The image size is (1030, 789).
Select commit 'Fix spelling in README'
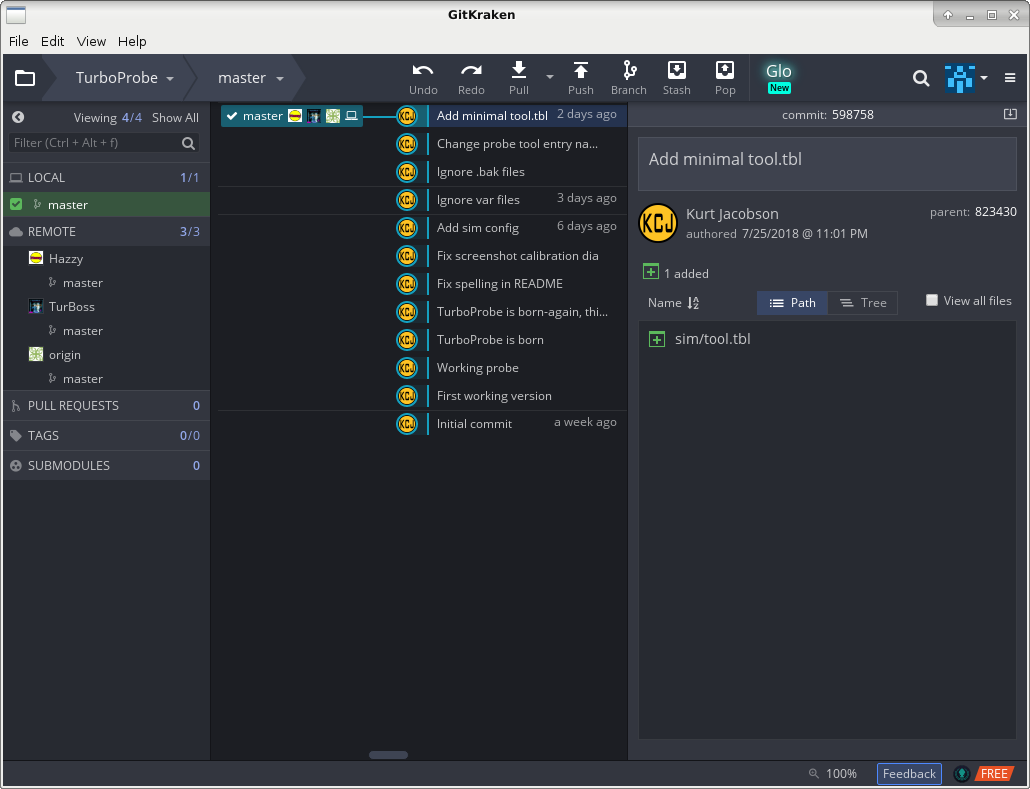(500, 284)
